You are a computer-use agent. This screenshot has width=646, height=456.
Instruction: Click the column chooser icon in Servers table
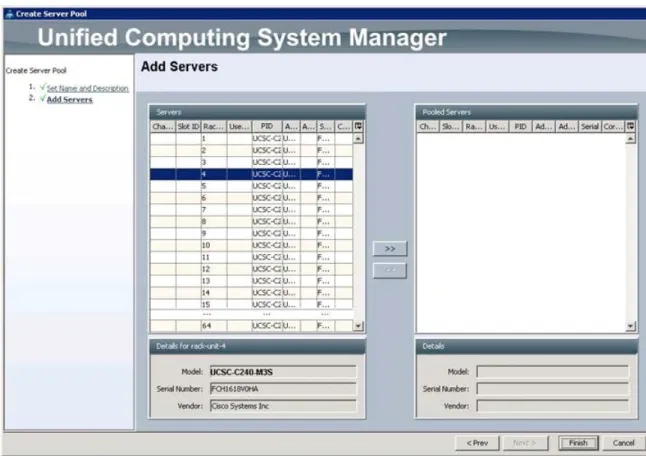[x=358, y=126]
